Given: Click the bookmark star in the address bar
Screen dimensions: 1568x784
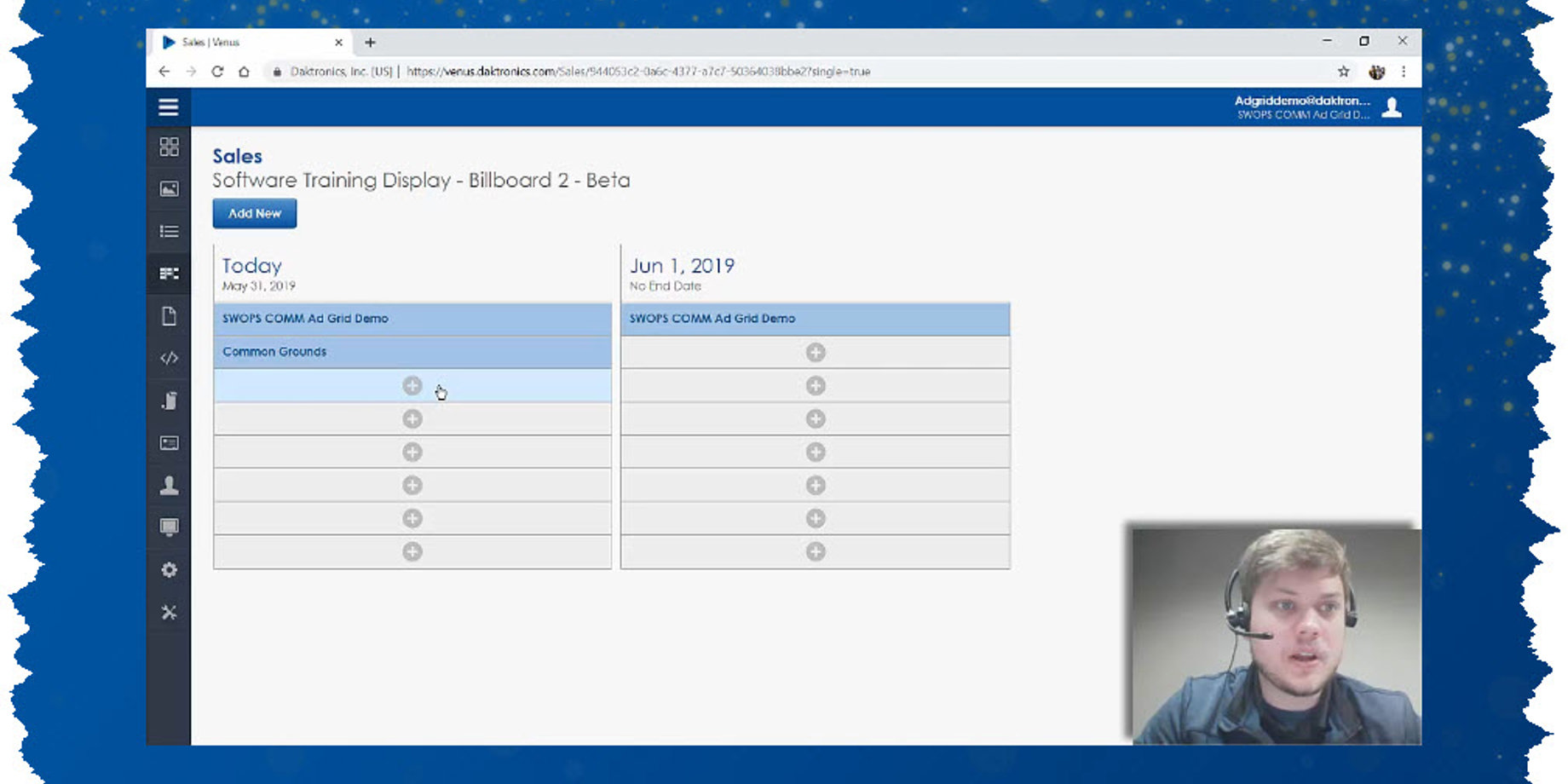Looking at the screenshot, I should tap(1343, 72).
